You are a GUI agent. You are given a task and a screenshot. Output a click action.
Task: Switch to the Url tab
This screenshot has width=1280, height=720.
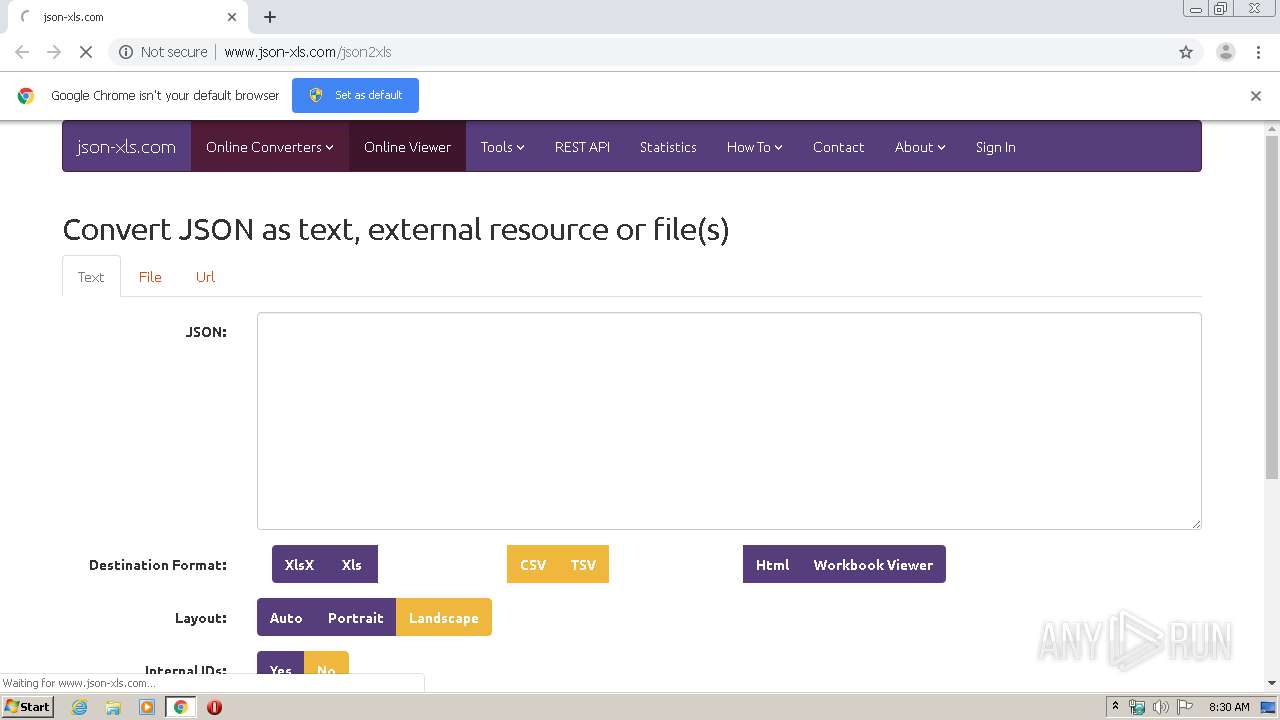coord(205,277)
